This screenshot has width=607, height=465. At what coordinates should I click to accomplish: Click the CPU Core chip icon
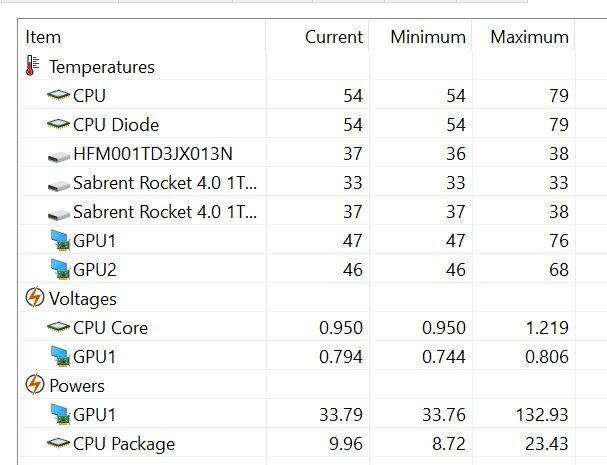[x=58, y=328]
